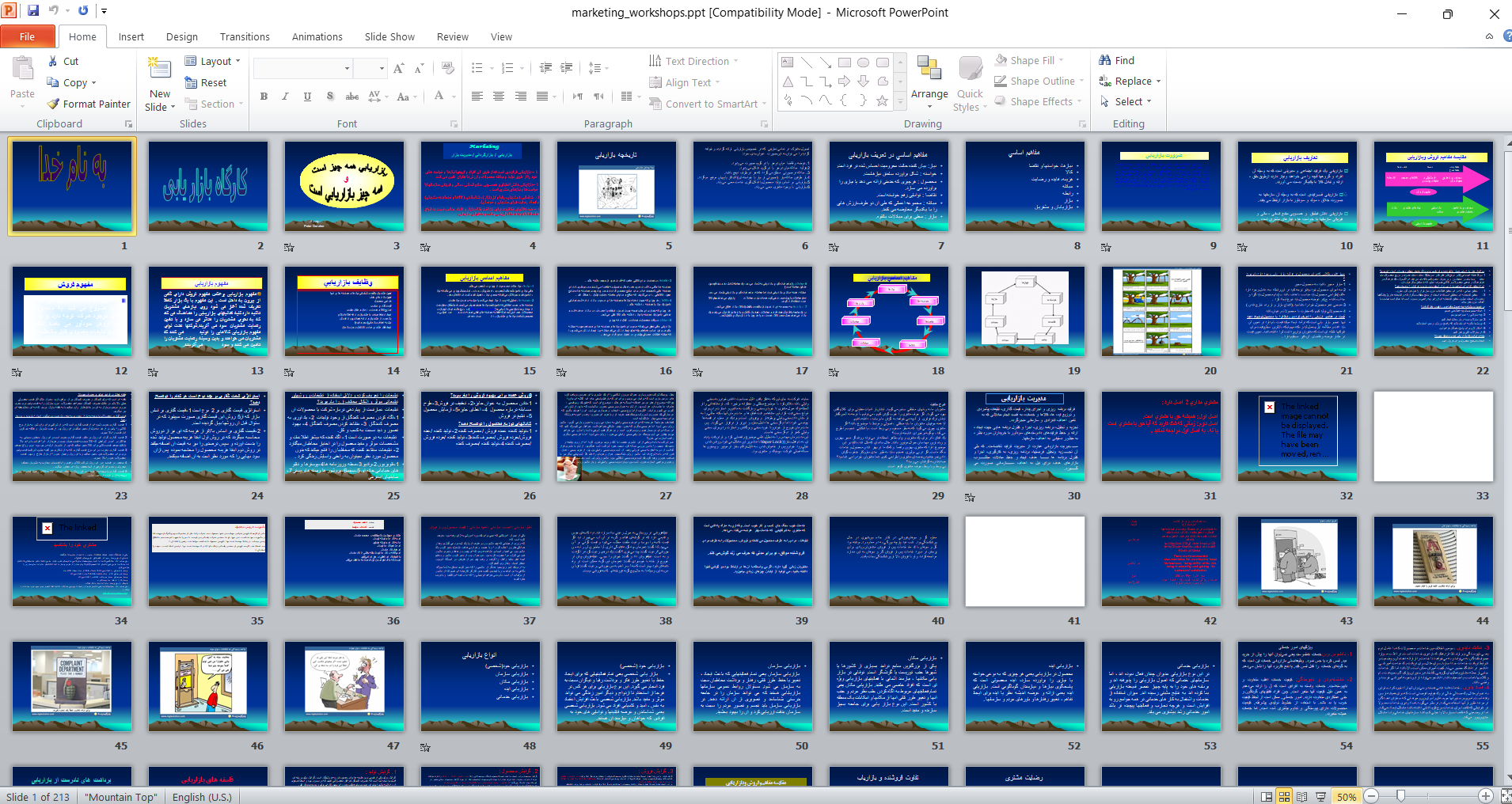This screenshot has height=804, width=1512.
Task: Open the Replace dropdown arrow
Action: pyautogui.click(x=1158, y=82)
